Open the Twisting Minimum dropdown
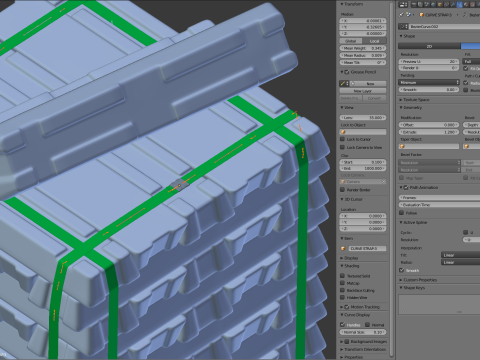 pyautogui.click(x=429, y=82)
